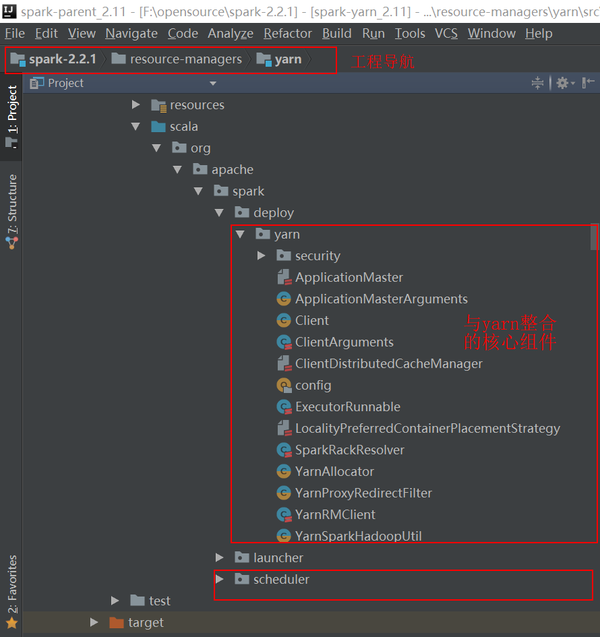Screen dimensions: 600x637
Task: Click the YarnRMClient class icon
Action: pos(284,514)
